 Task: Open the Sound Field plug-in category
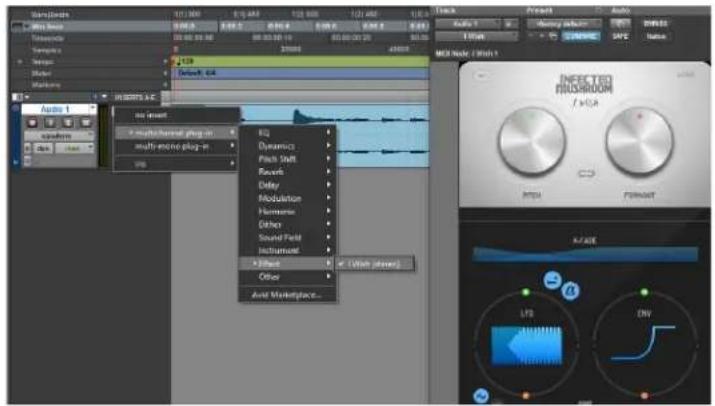pyautogui.click(x=287, y=238)
